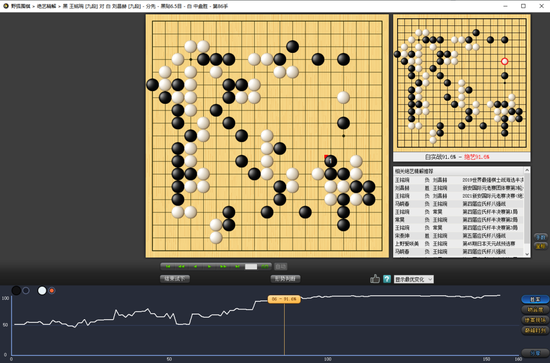Viewport: 550px width, 363px height.
Task: Toggle the dark blue ring chart legend
Action: point(26,290)
